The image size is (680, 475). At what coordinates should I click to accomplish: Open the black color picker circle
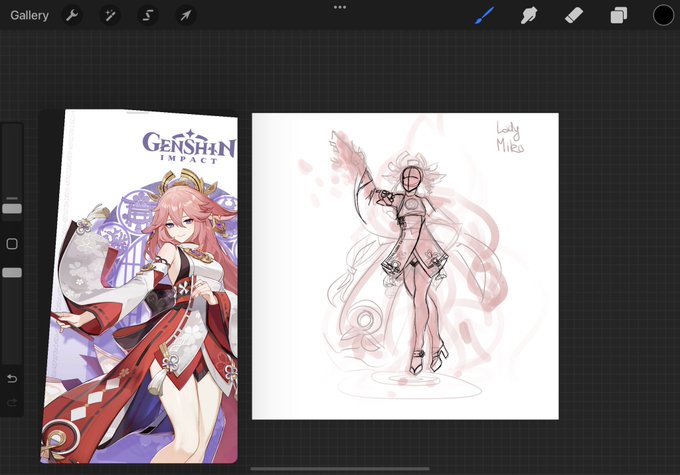click(664, 16)
